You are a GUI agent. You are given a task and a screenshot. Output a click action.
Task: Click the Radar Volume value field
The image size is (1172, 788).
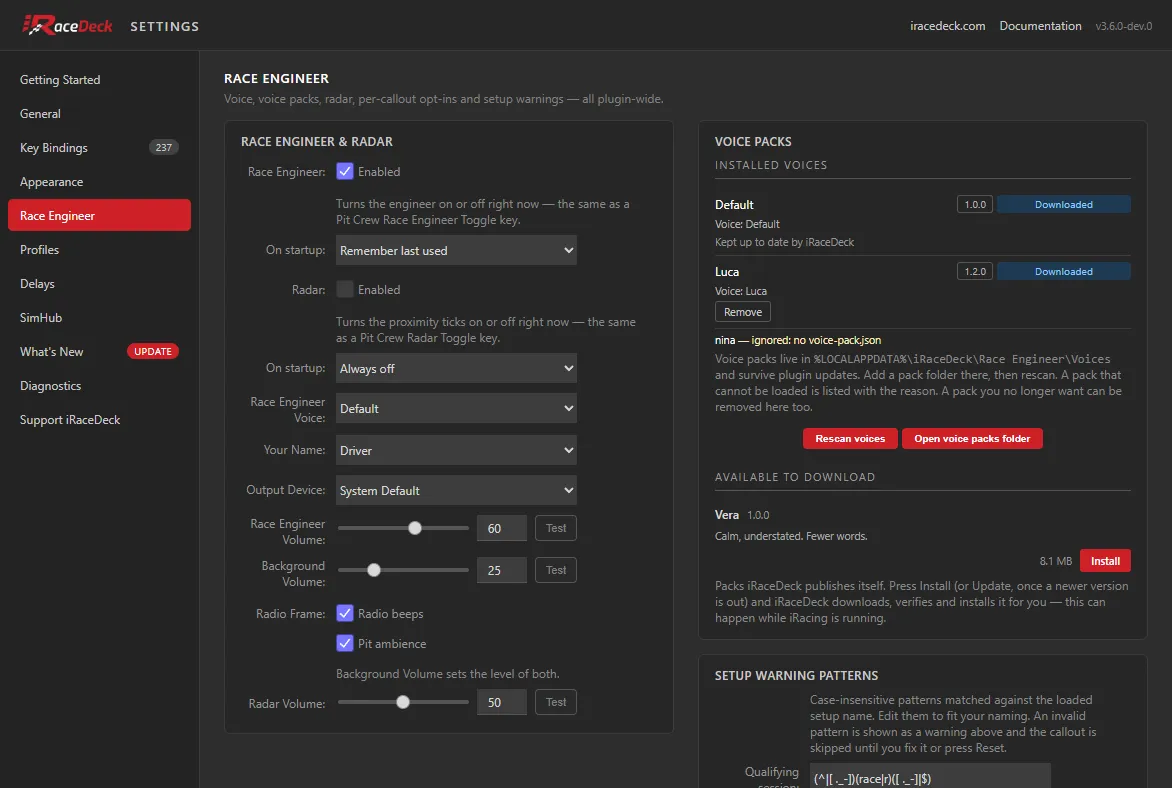tap(502, 702)
